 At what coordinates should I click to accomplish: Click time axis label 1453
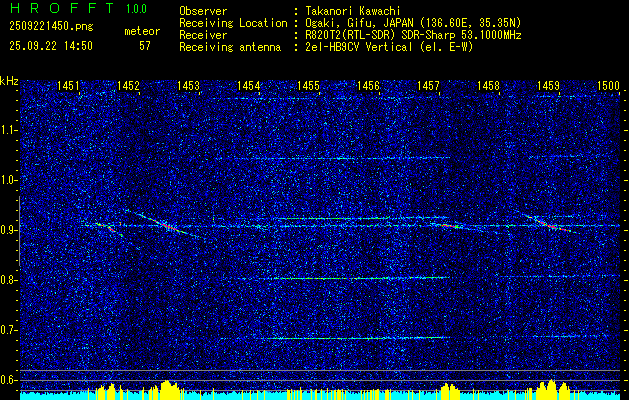pyautogui.click(x=189, y=85)
